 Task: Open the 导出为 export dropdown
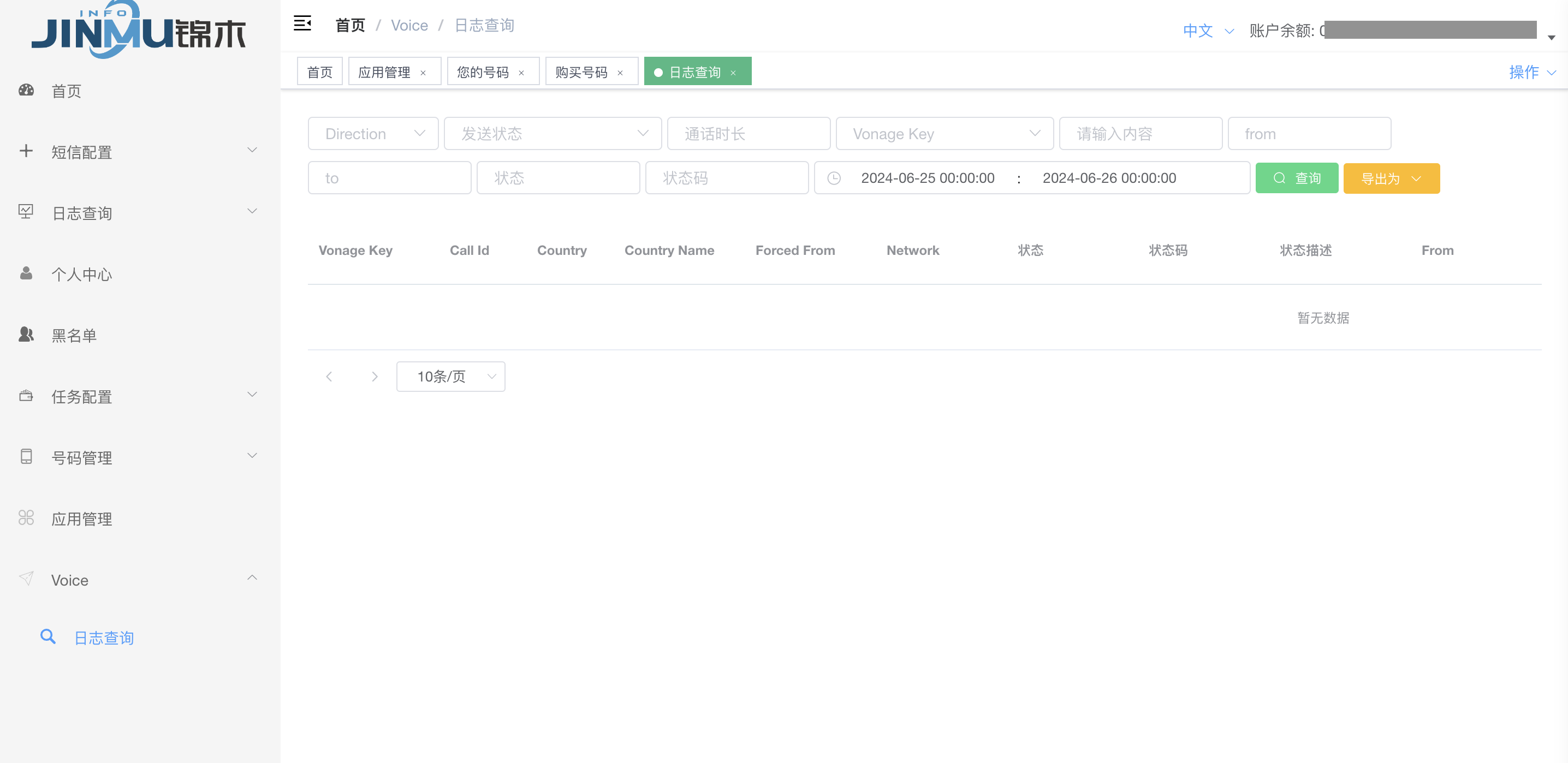(1392, 179)
